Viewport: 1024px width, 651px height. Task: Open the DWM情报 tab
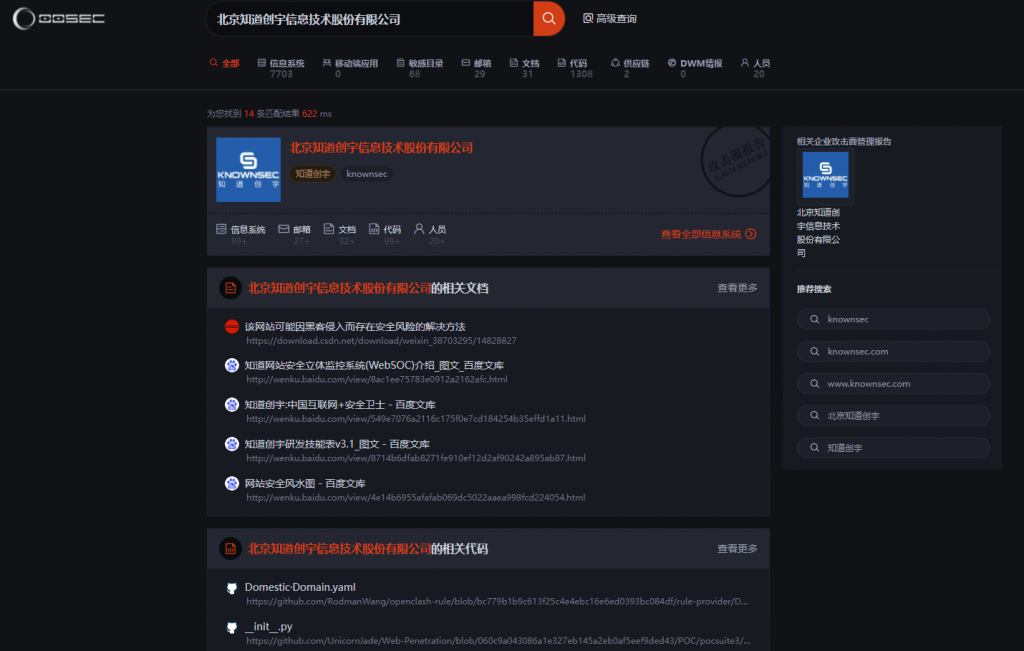[695, 68]
